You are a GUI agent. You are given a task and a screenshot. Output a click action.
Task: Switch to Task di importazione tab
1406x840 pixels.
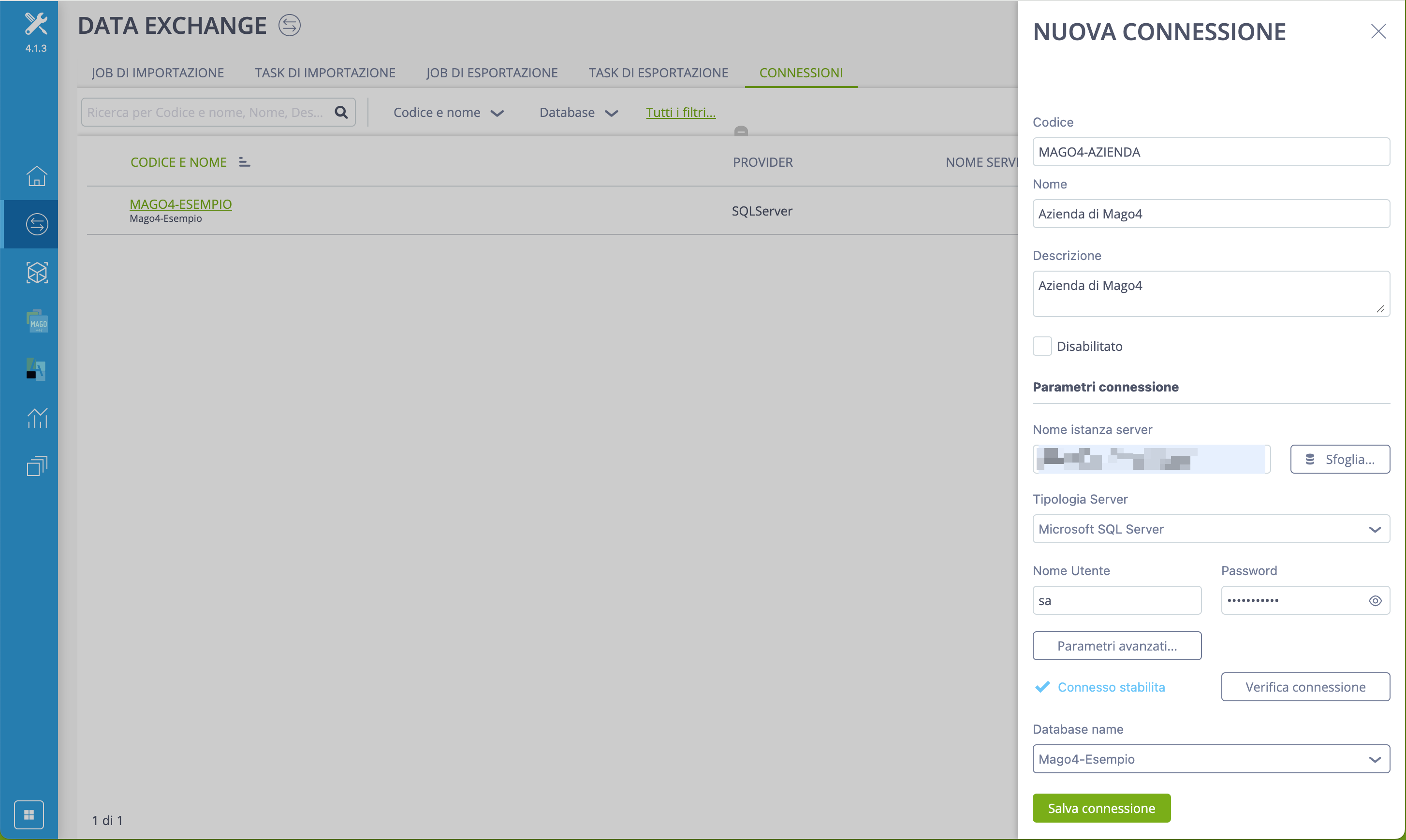click(x=325, y=72)
